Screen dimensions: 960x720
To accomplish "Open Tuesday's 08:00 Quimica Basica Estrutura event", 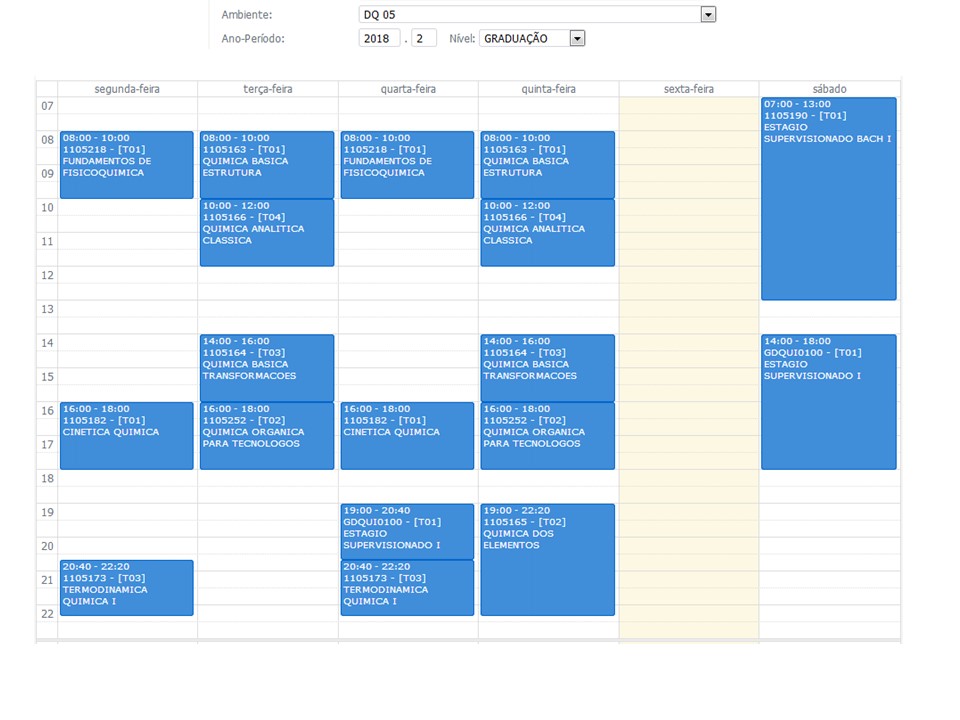I will [266, 165].
